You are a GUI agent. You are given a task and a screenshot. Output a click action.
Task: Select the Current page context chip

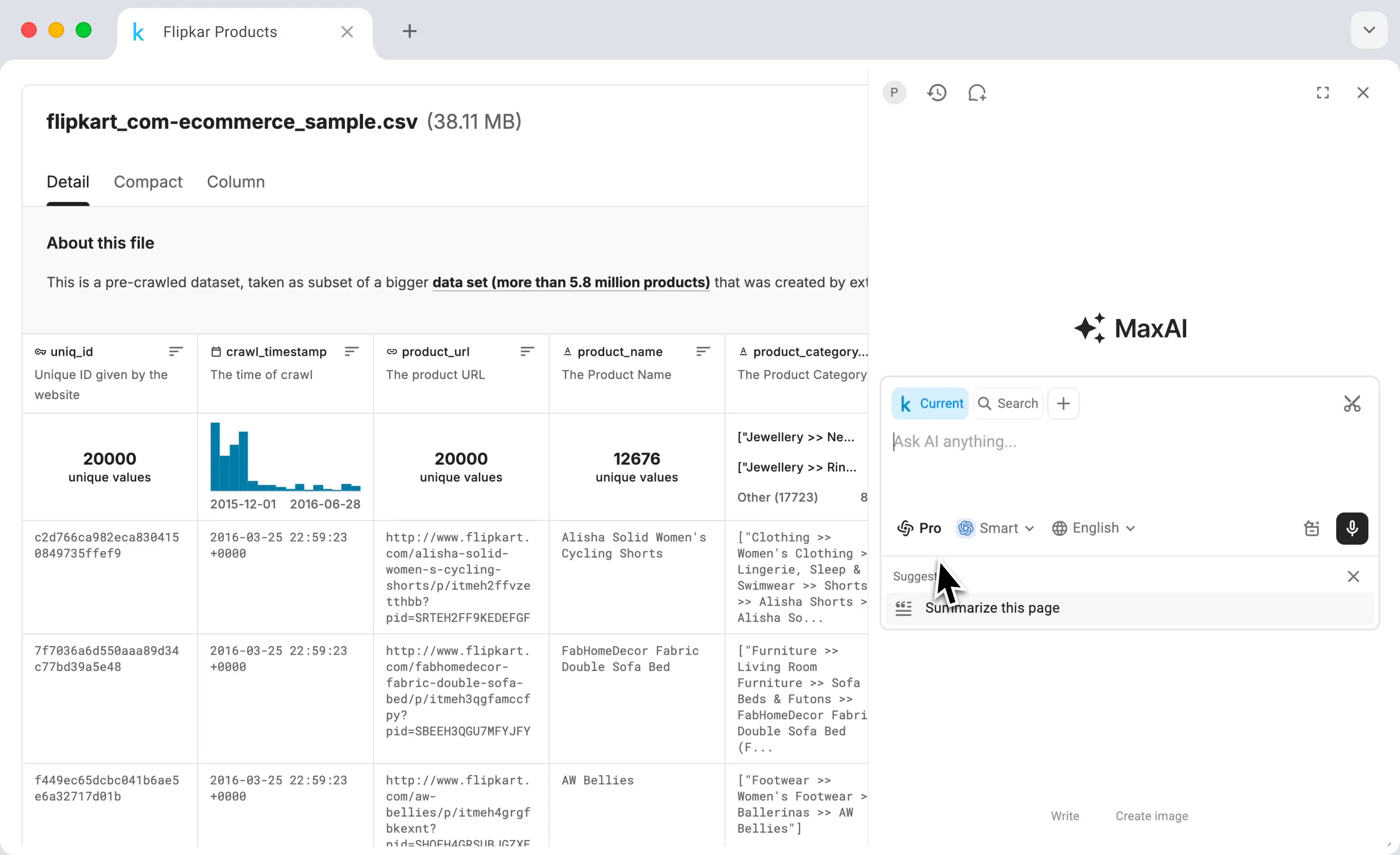point(930,403)
